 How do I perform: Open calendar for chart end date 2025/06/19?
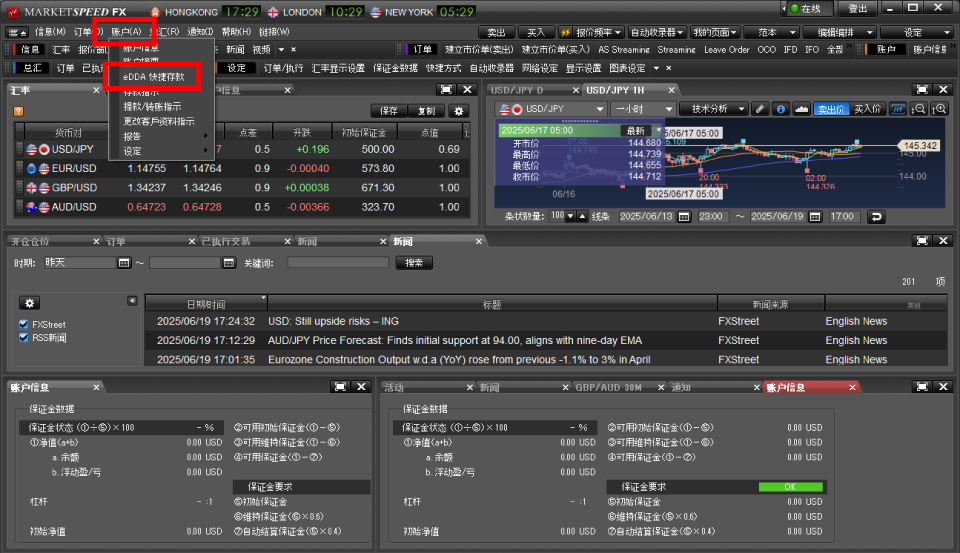(815, 217)
